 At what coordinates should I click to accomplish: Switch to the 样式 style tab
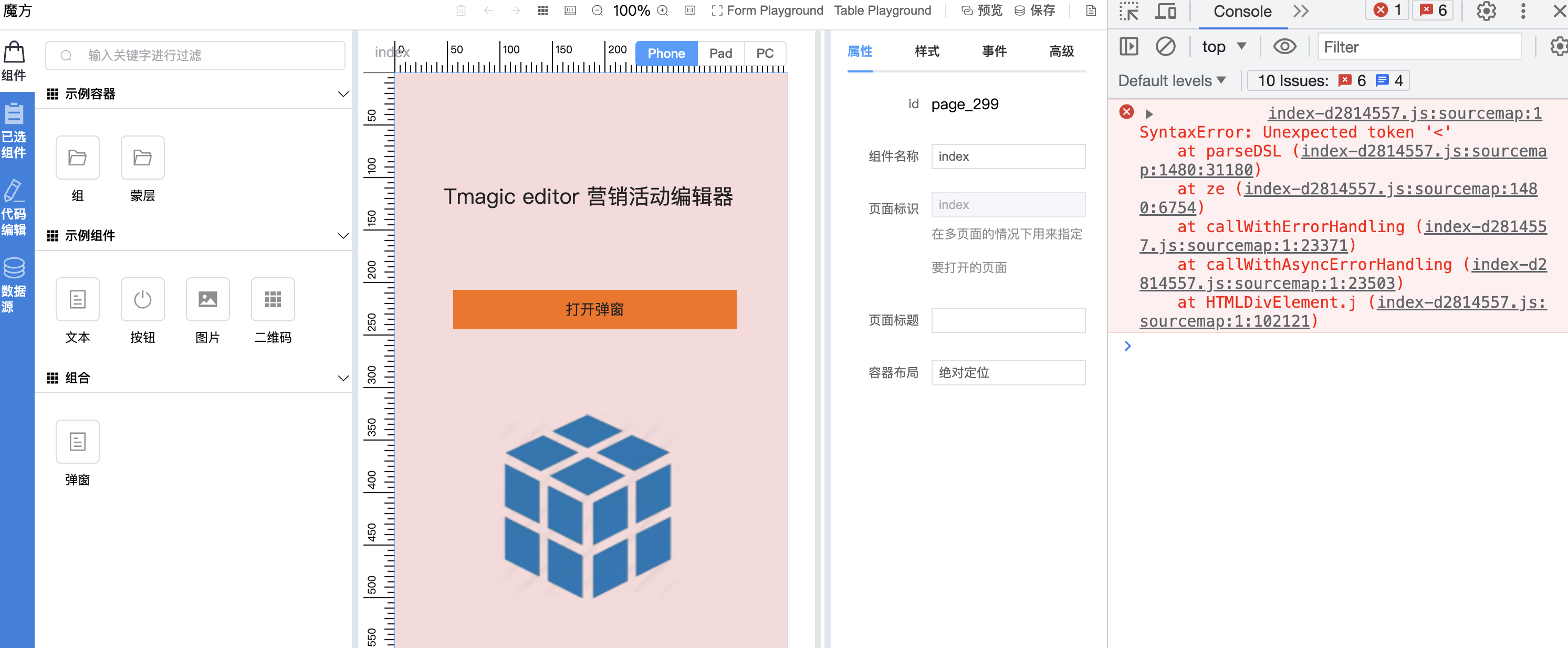pyautogui.click(x=926, y=51)
